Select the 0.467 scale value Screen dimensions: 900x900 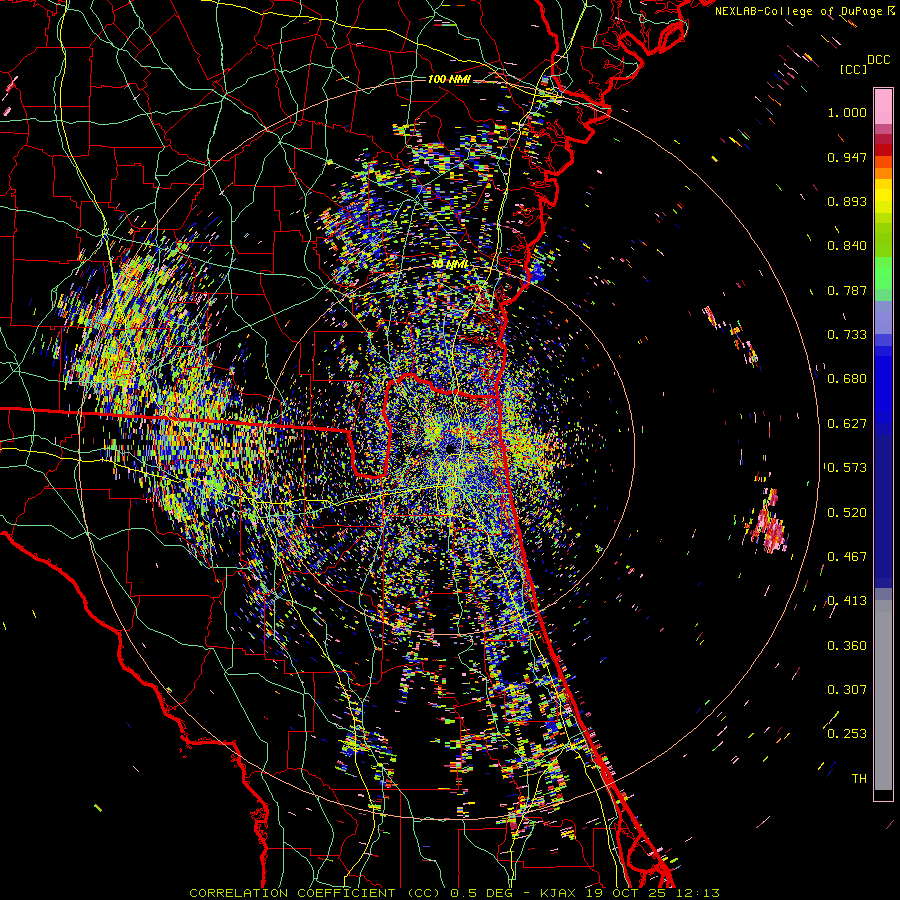coord(847,557)
